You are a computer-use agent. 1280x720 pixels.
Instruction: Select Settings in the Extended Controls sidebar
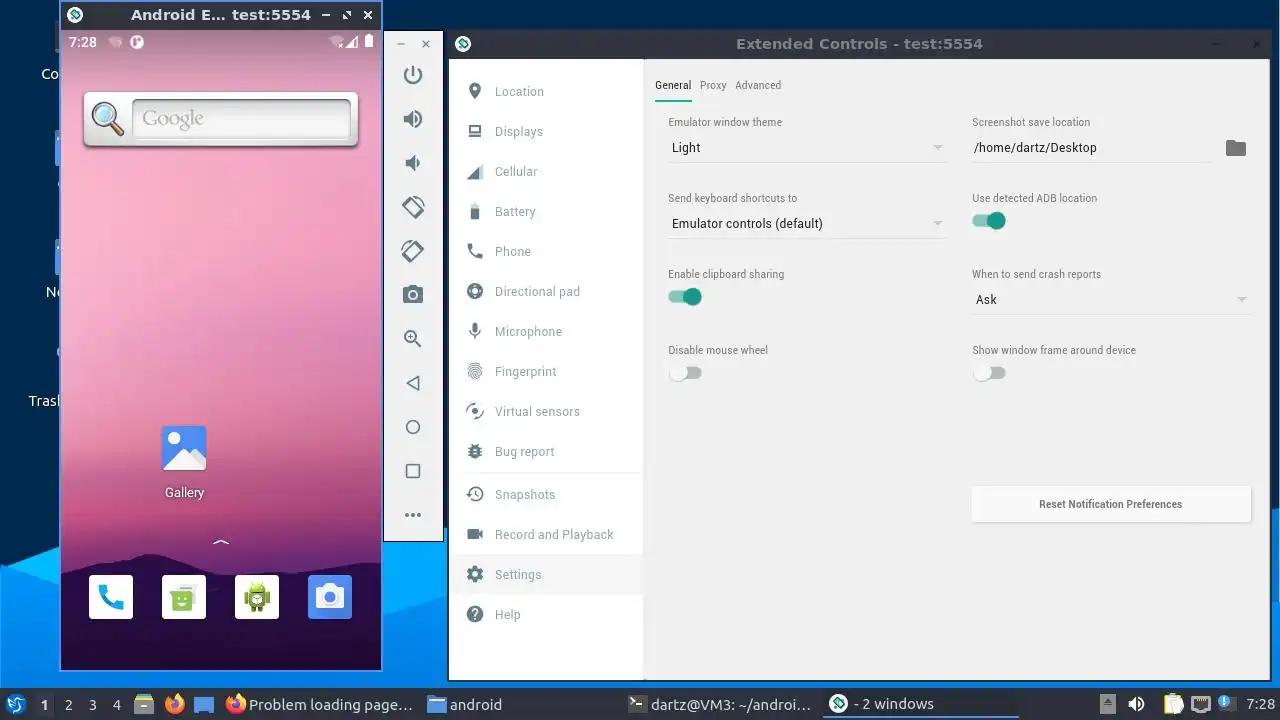pos(544,575)
